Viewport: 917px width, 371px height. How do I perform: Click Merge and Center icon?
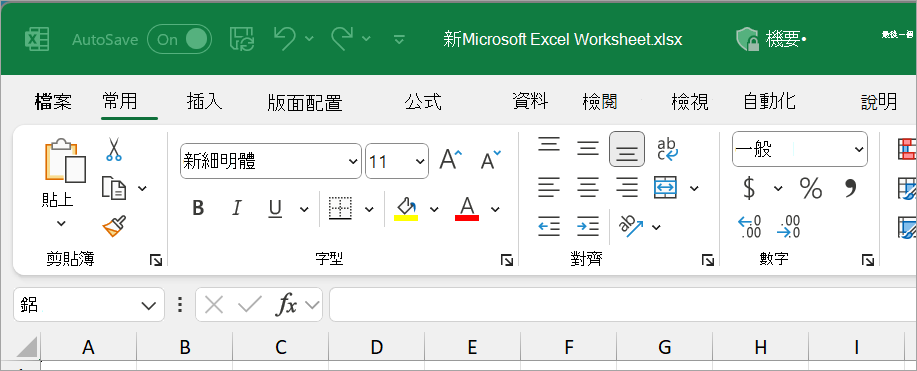(x=666, y=187)
